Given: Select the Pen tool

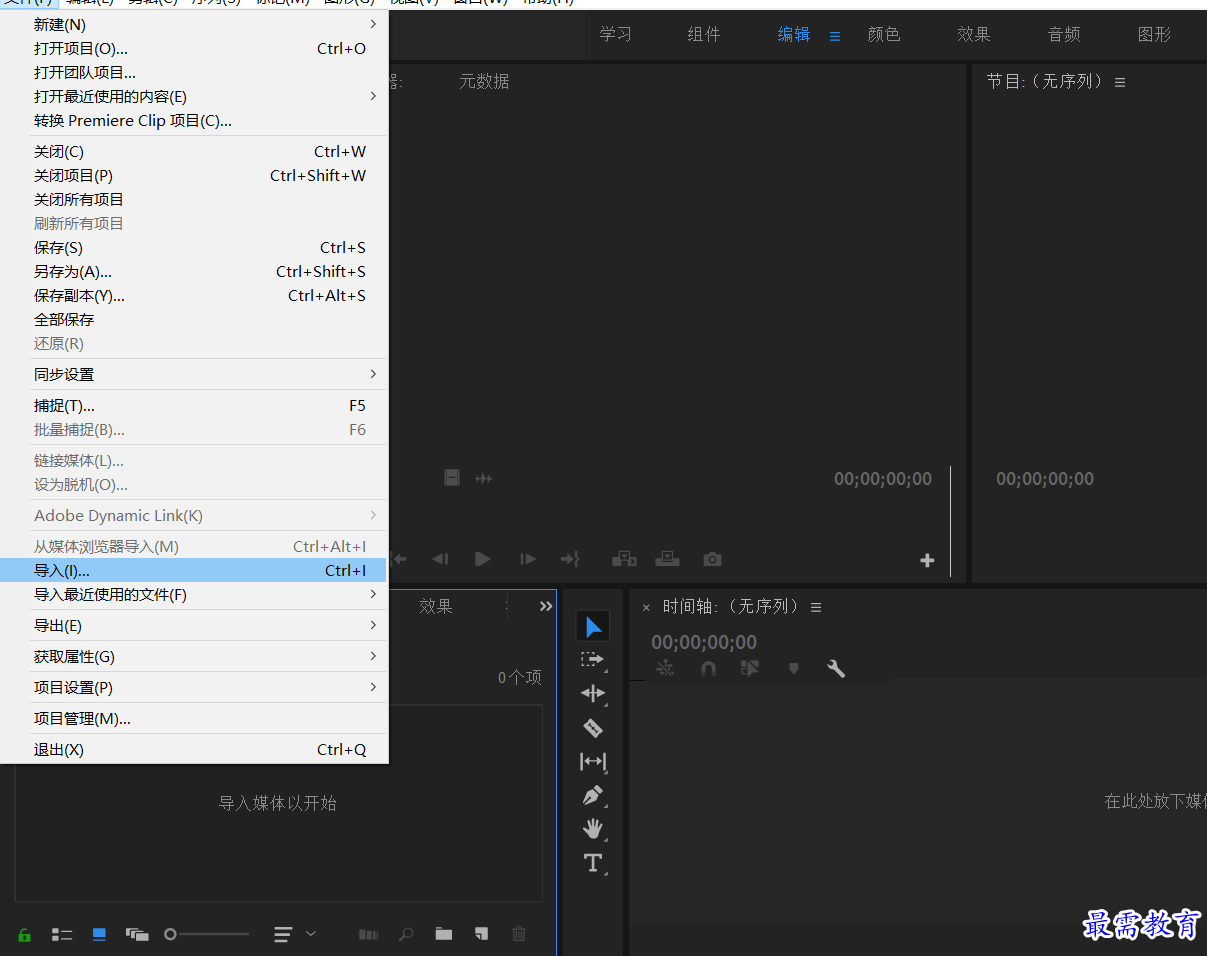Looking at the screenshot, I should [593, 796].
